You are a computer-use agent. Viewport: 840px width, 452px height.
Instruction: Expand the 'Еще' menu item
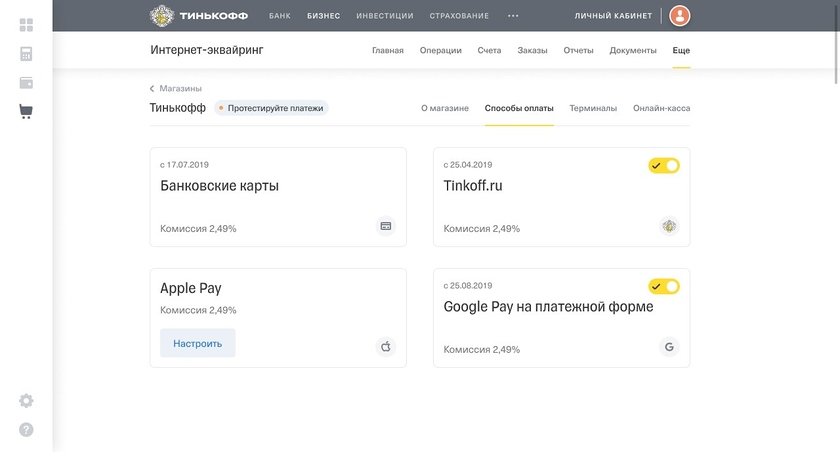(681, 50)
